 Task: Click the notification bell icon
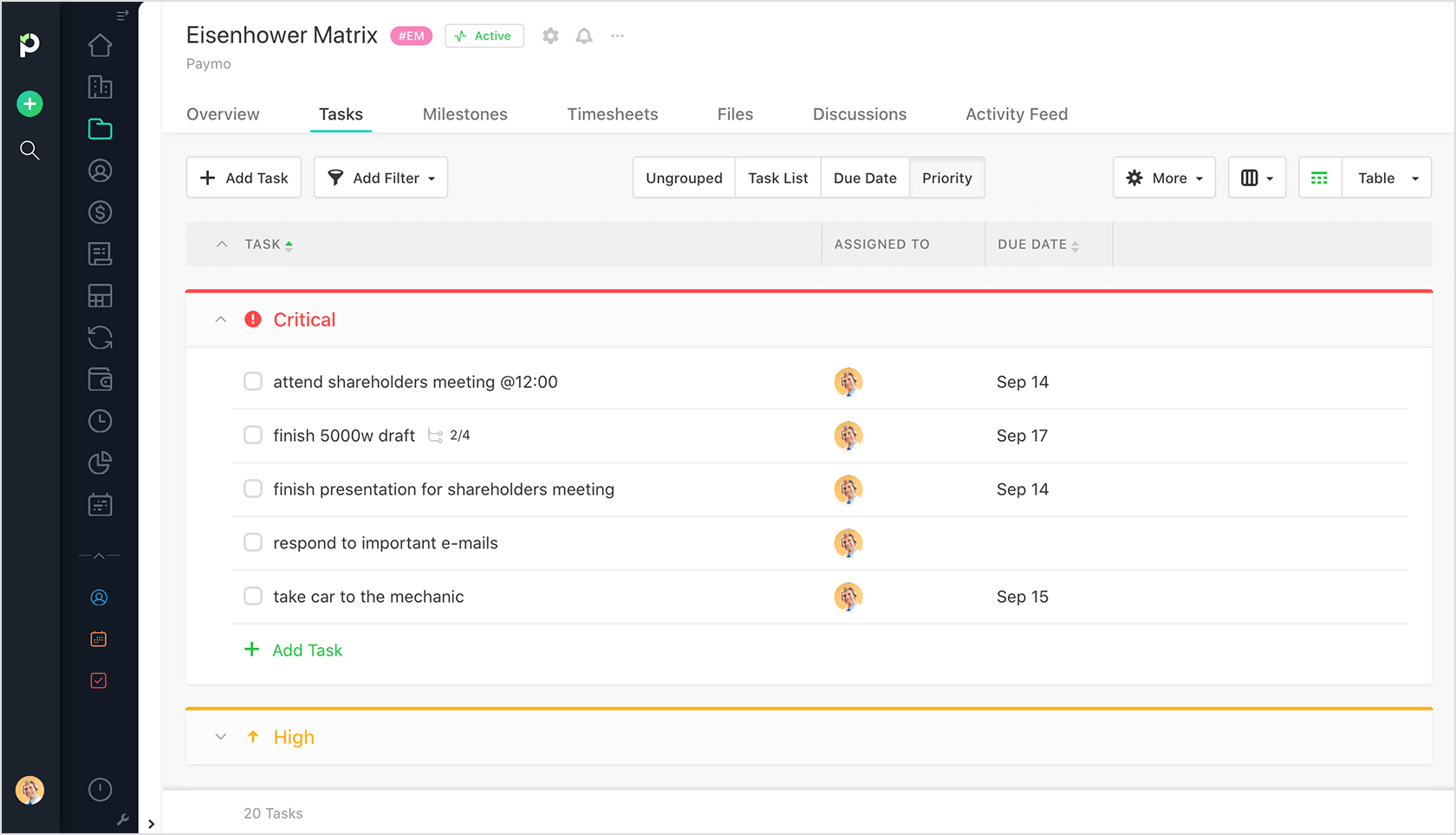pyautogui.click(x=584, y=36)
